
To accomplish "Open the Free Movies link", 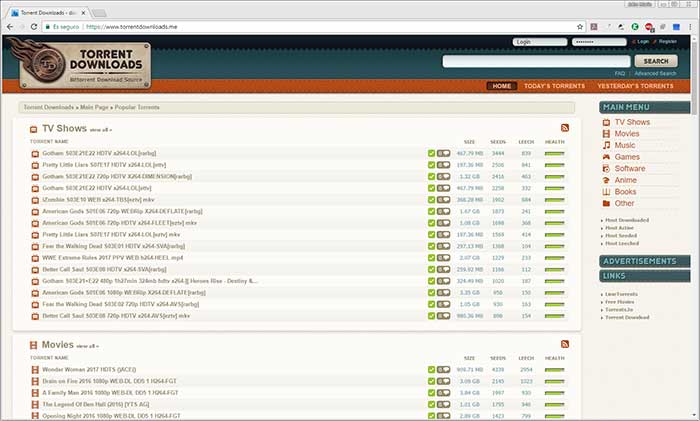I will click(619, 302).
